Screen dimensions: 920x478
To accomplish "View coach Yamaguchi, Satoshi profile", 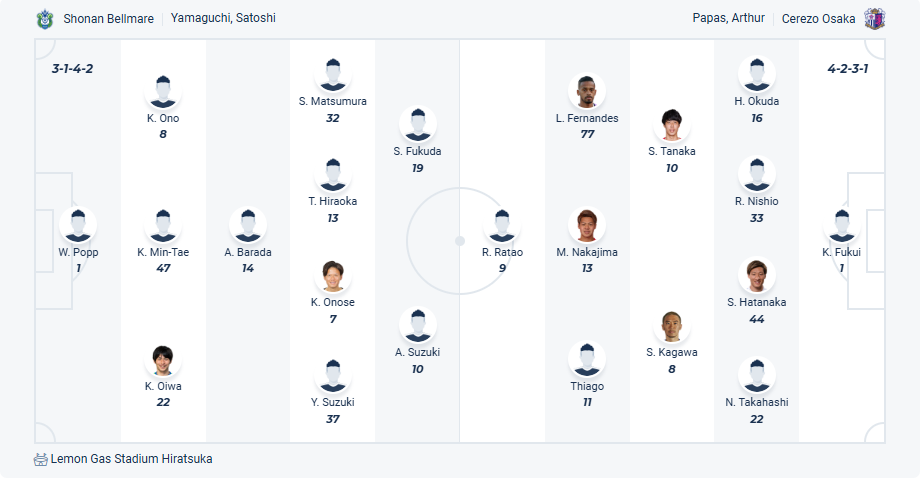I will (223, 18).
